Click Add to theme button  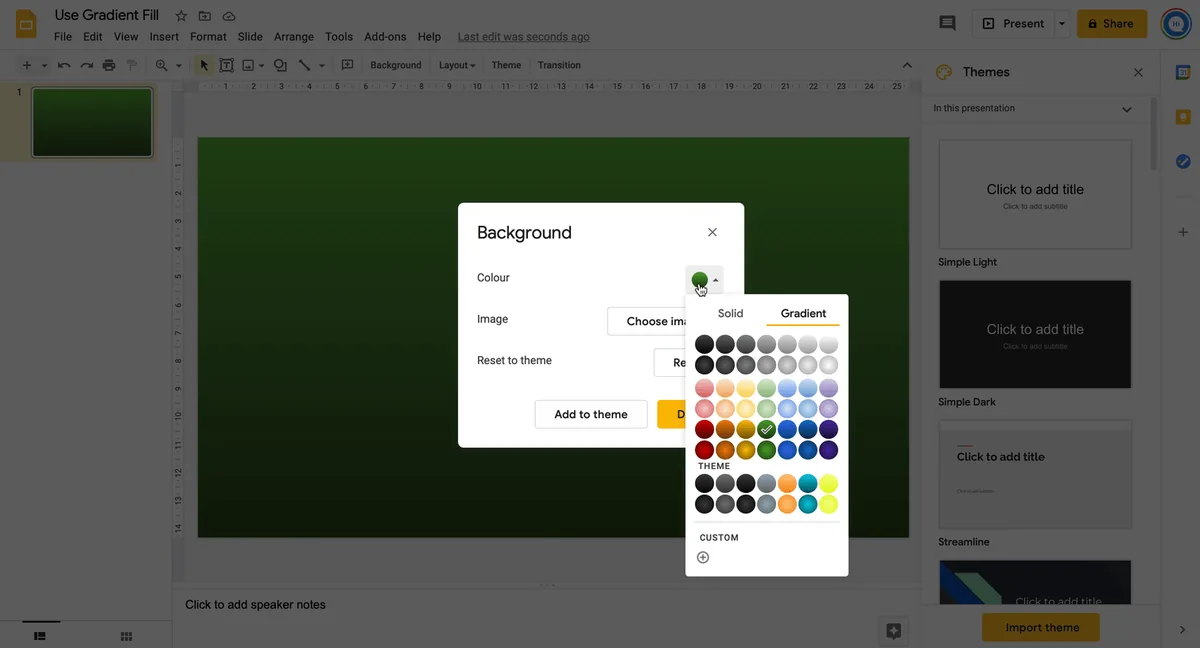(591, 414)
